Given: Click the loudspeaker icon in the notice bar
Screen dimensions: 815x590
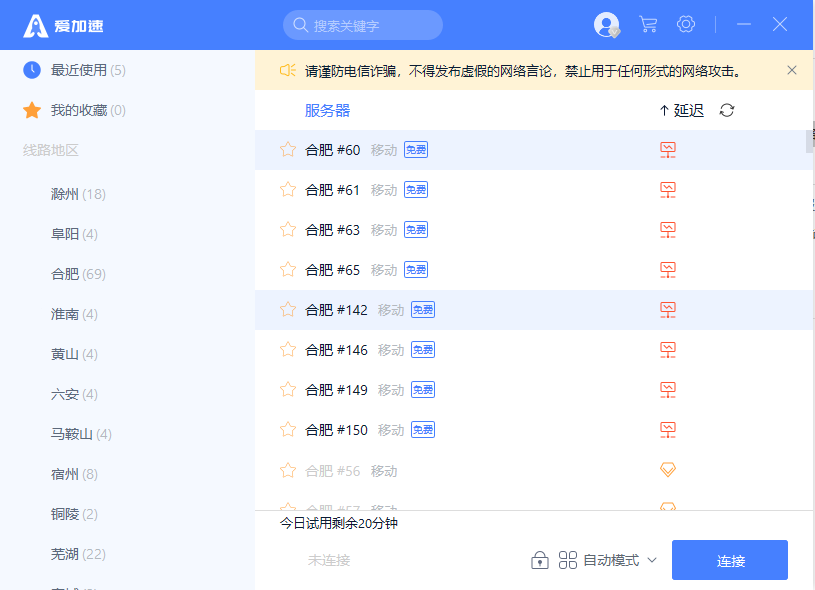Looking at the screenshot, I should (289, 70).
